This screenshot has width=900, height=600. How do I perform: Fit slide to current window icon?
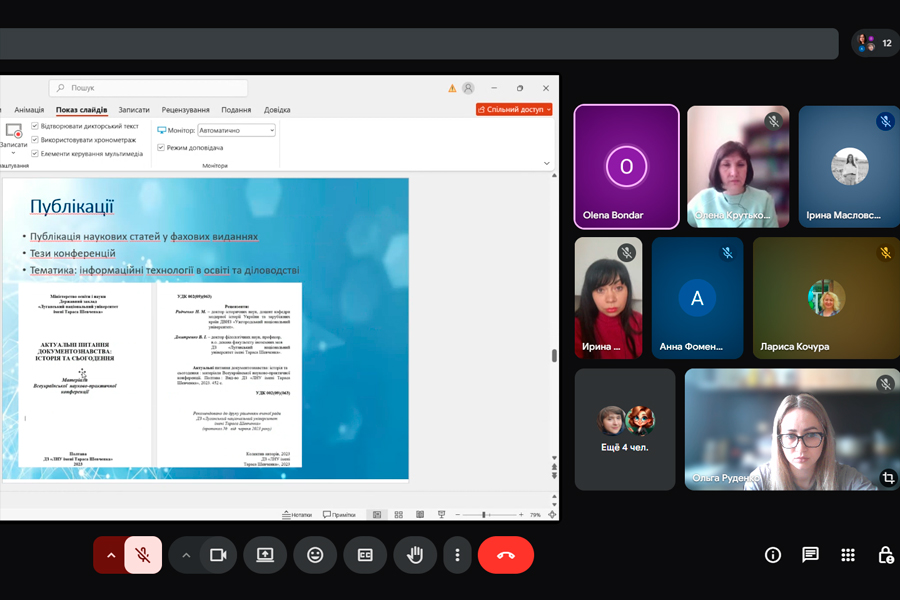tap(552, 514)
